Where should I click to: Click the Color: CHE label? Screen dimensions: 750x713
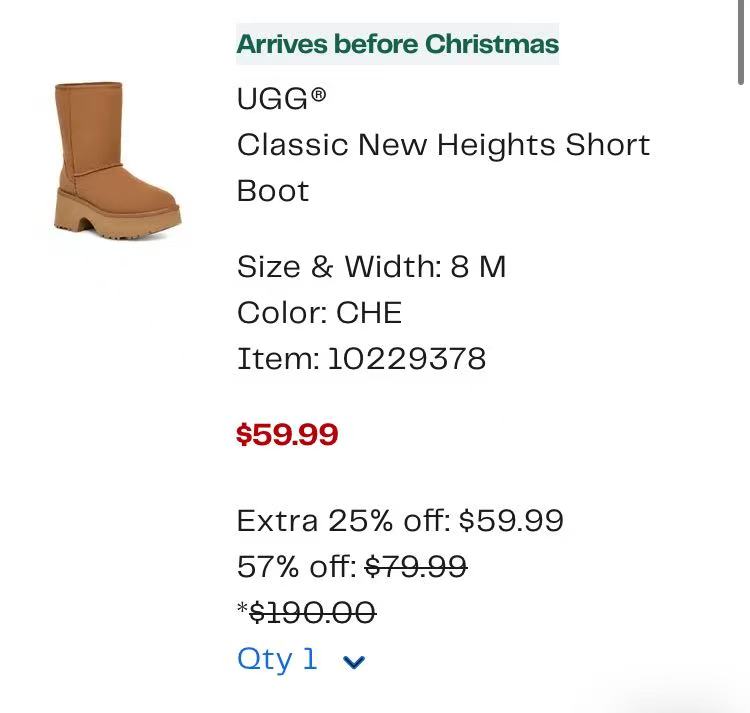(320, 313)
